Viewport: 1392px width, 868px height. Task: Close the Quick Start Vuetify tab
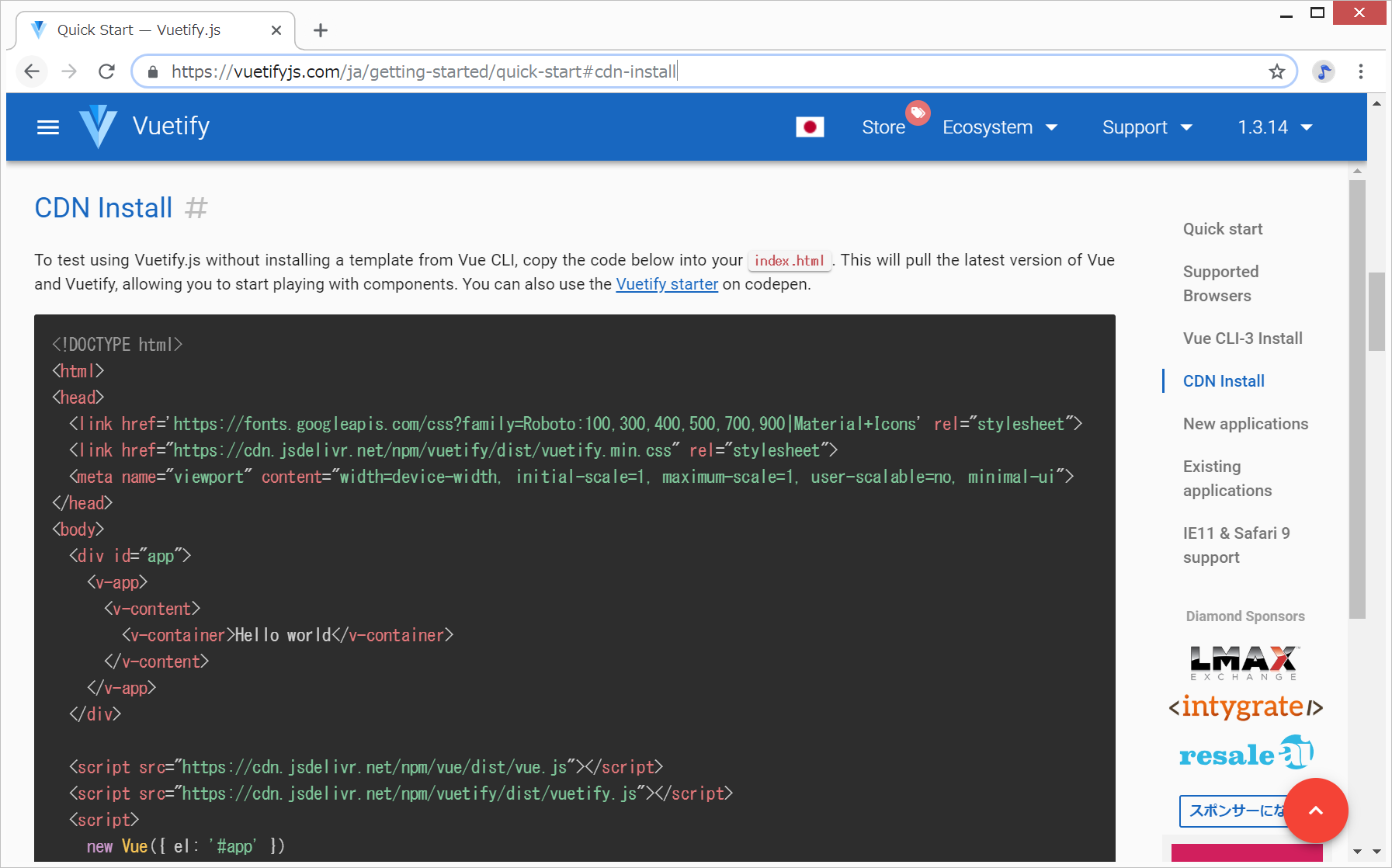coord(276,30)
